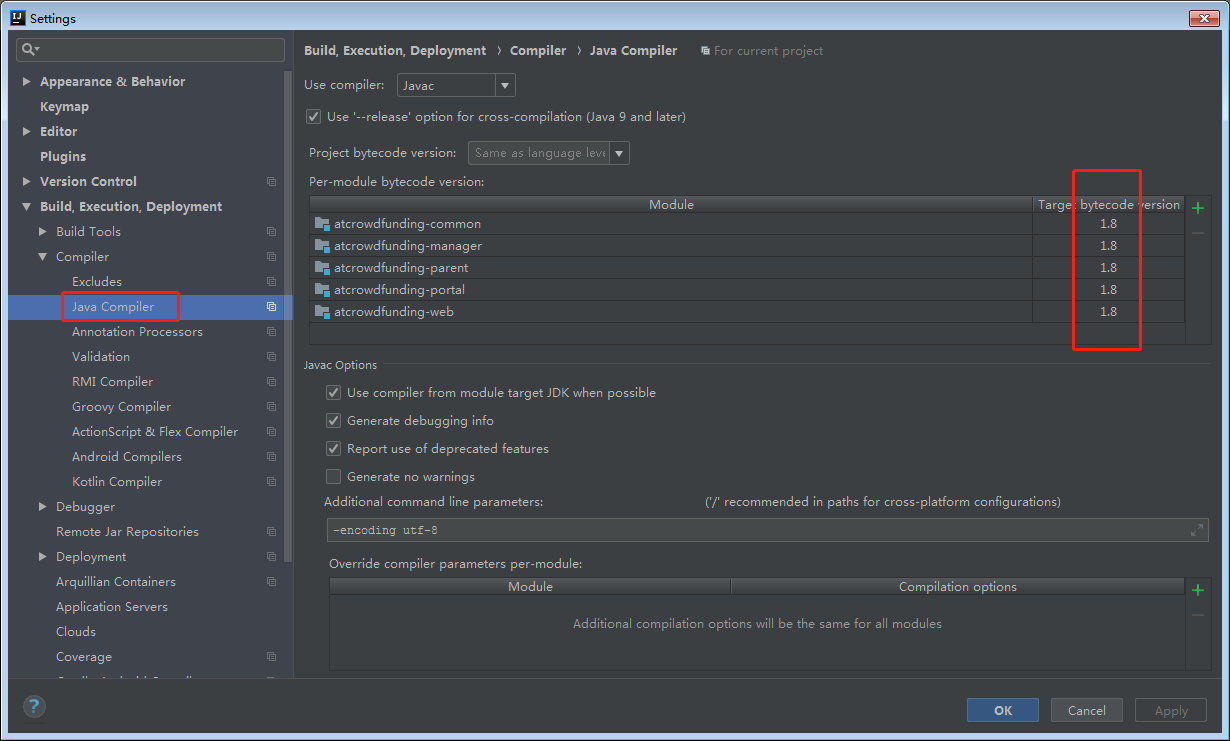The width and height of the screenshot is (1230, 741).
Task: Click the search magnifier icon in settings
Action: (x=29, y=49)
